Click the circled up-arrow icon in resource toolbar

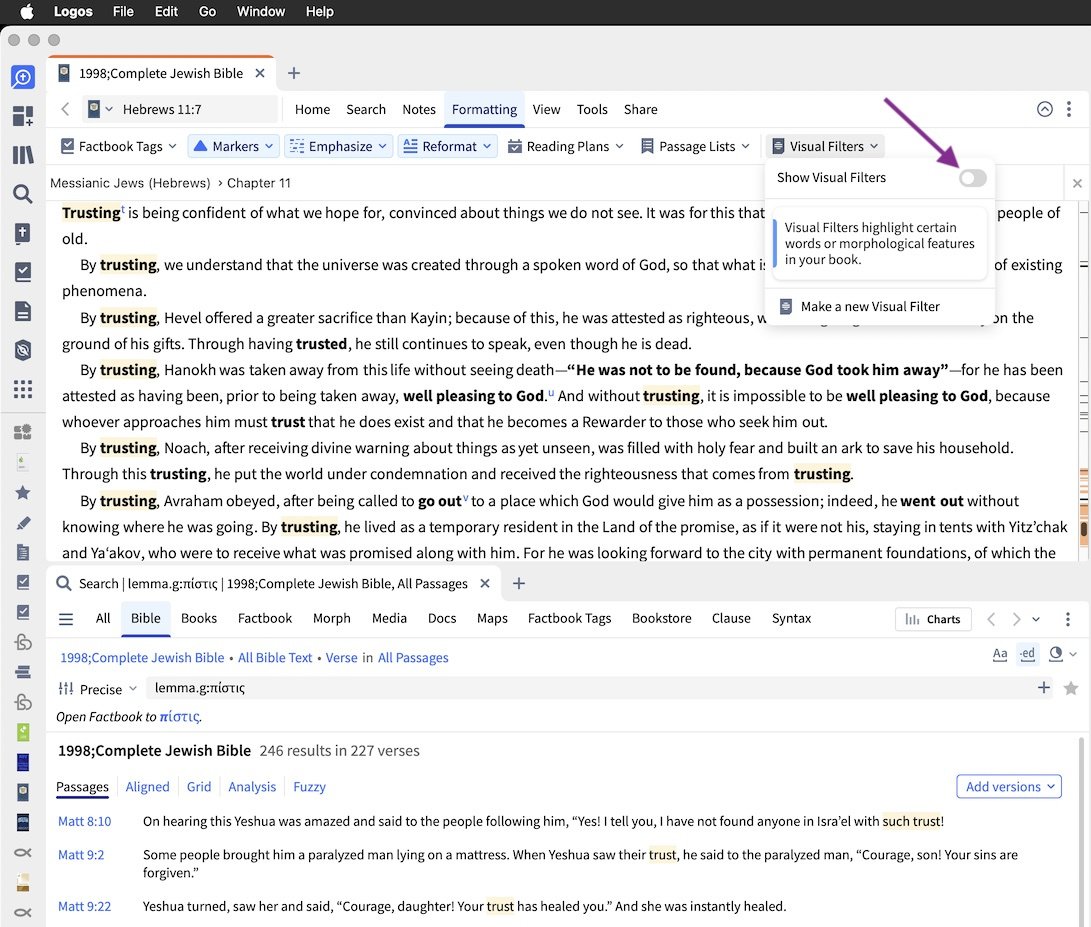[x=1044, y=109]
